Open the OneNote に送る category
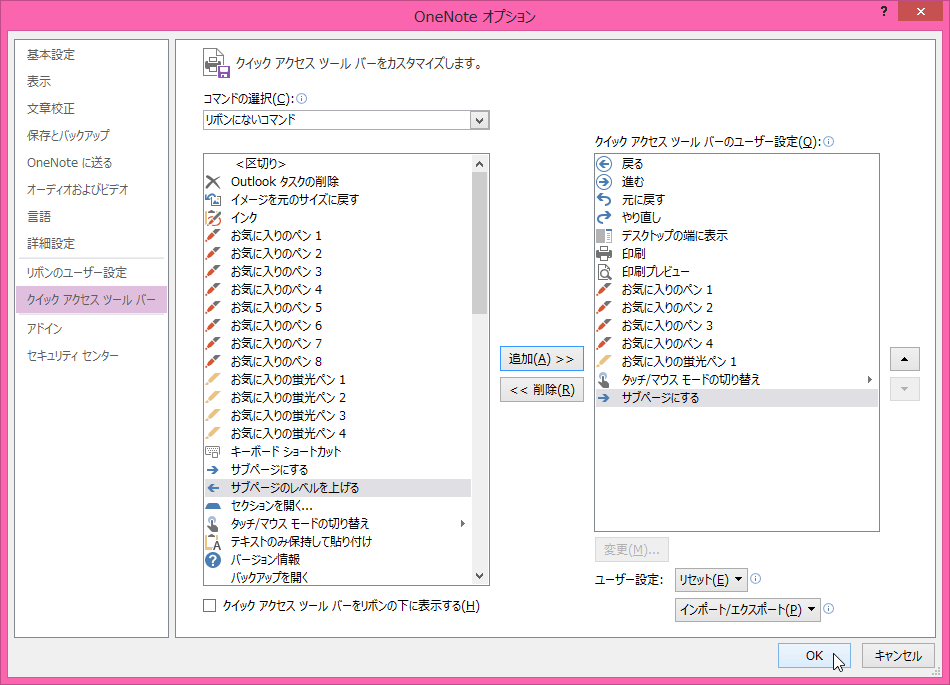This screenshot has height=685, width=950. coord(70,162)
